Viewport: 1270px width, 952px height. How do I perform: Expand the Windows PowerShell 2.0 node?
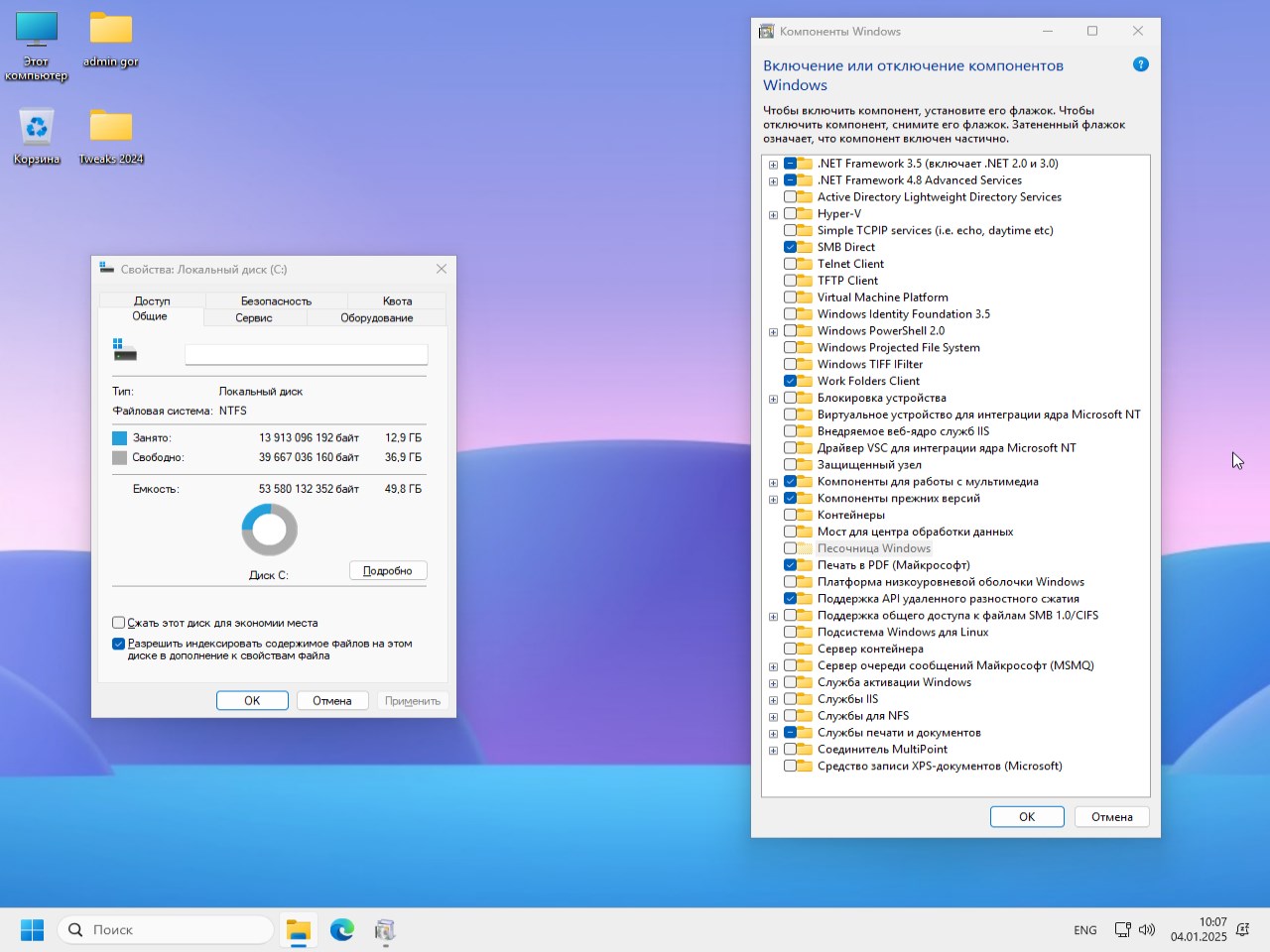pyautogui.click(x=773, y=332)
